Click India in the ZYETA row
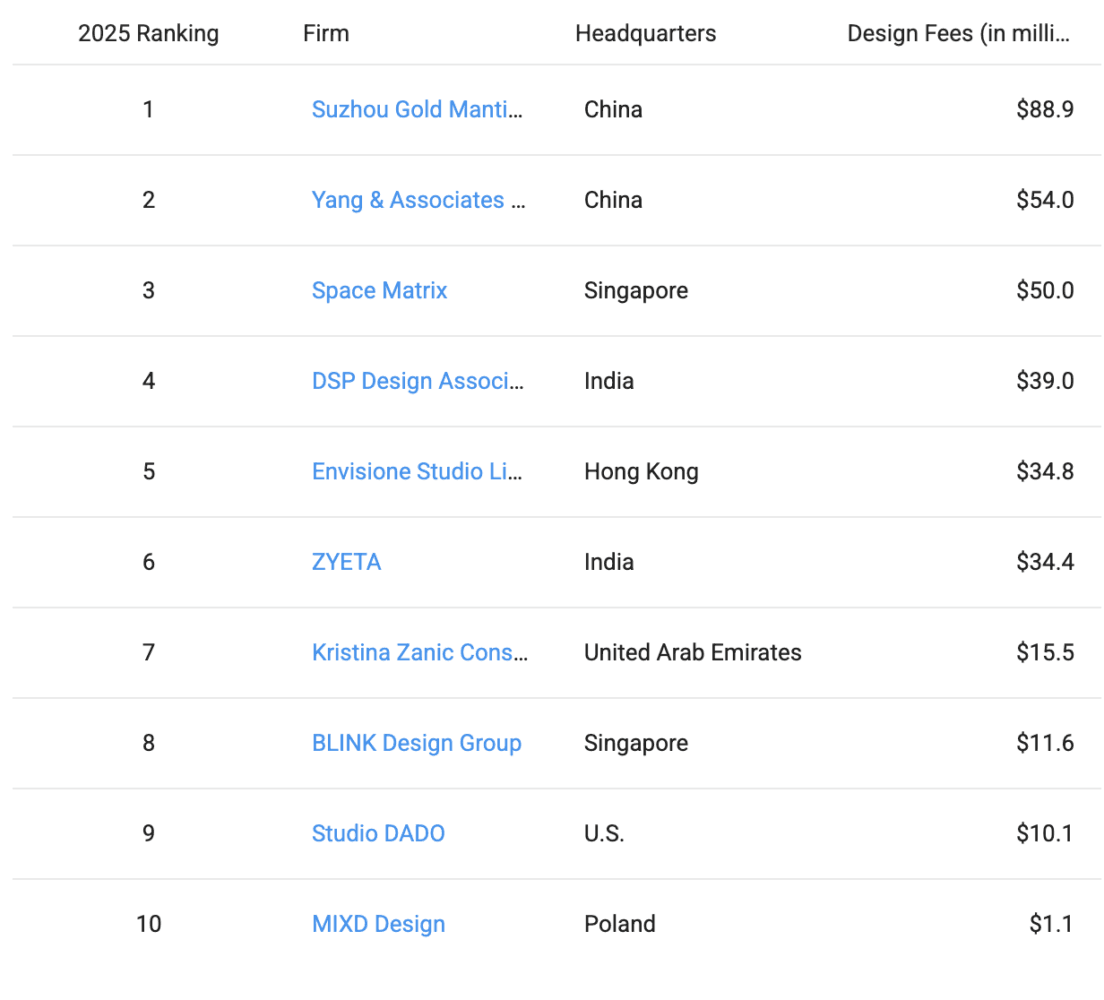 point(609,563)
